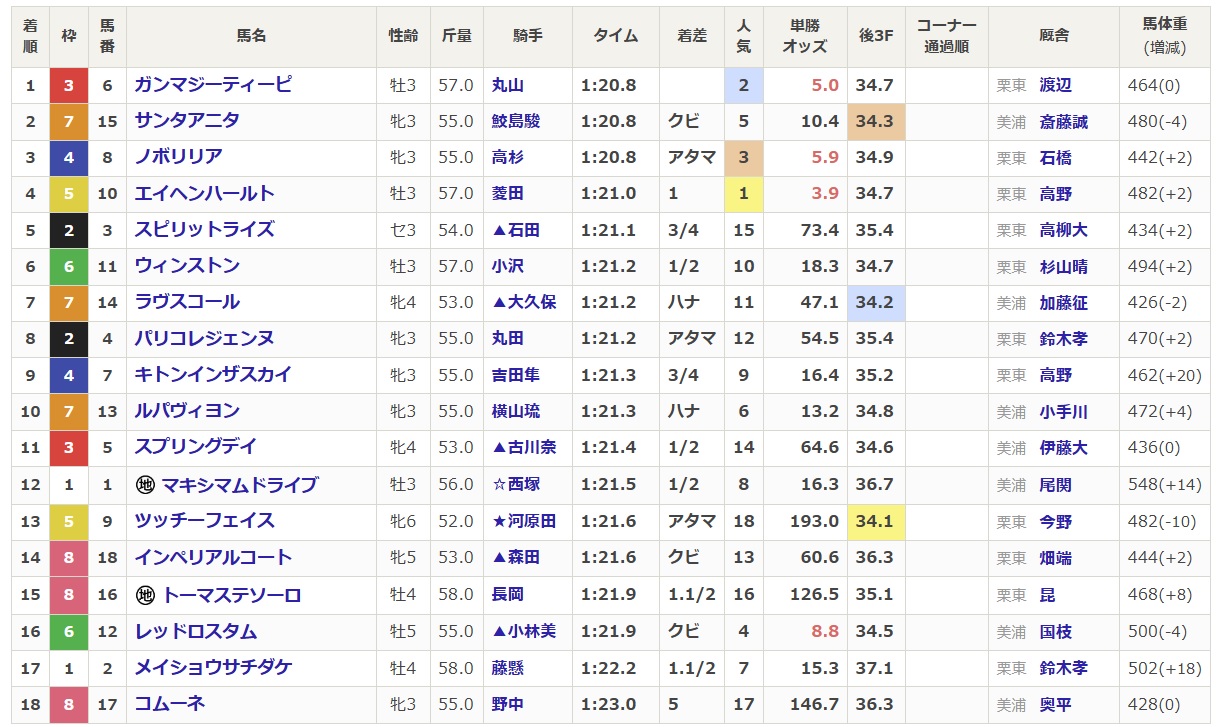Open the サンタアニタ horse link
The height and width of the screenshot is (727, 1216).
point(187,121)
